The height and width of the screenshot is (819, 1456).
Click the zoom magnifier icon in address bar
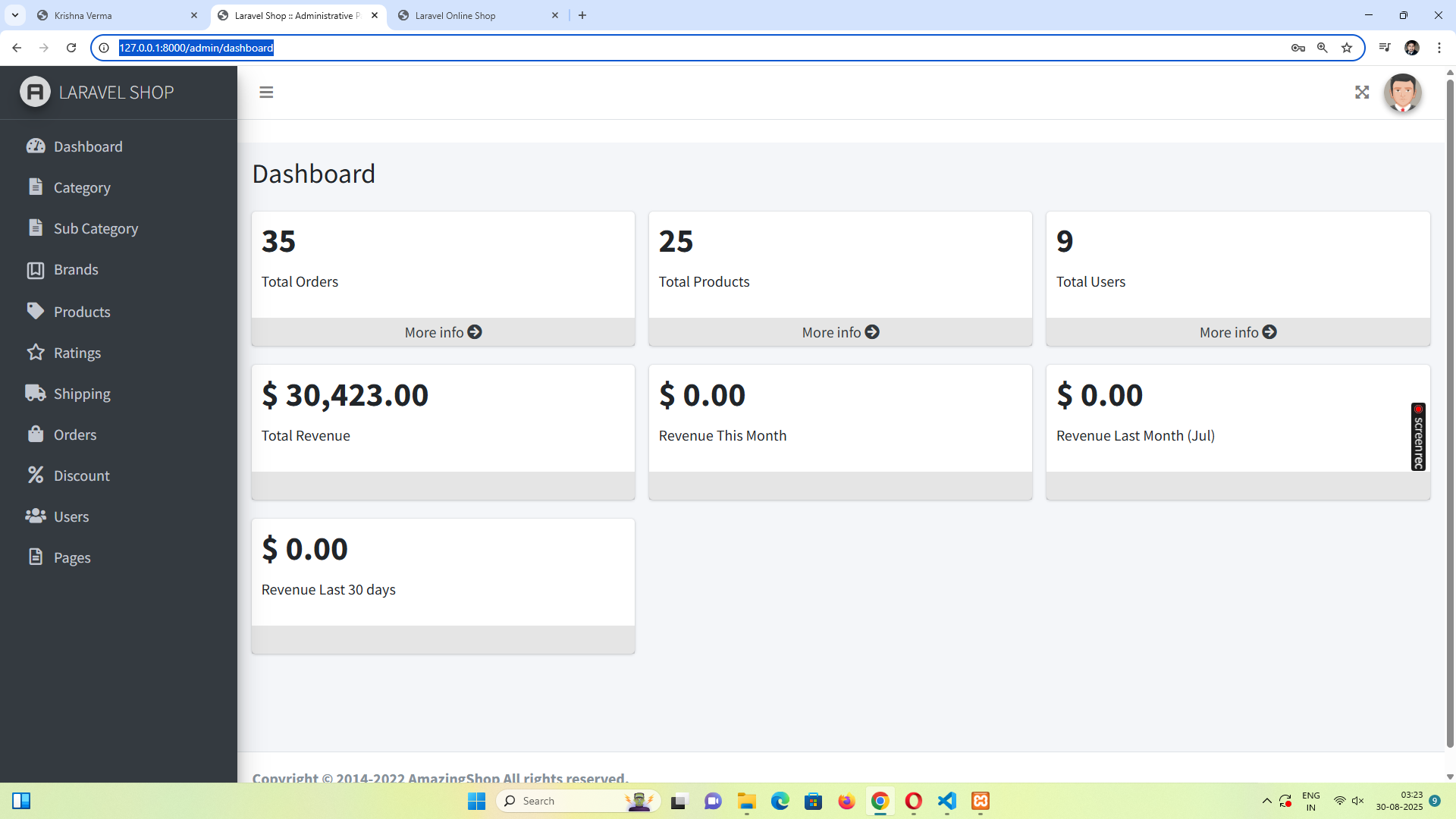pyautogui.click(x=1323, y=48)
